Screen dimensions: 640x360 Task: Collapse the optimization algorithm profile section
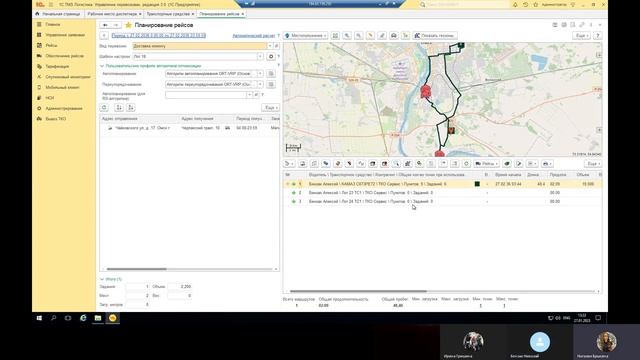point(102,66)
